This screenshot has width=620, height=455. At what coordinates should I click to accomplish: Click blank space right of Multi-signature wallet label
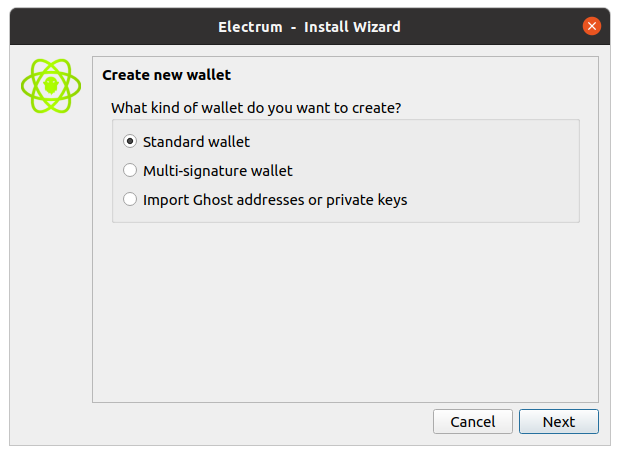point(430,170)
